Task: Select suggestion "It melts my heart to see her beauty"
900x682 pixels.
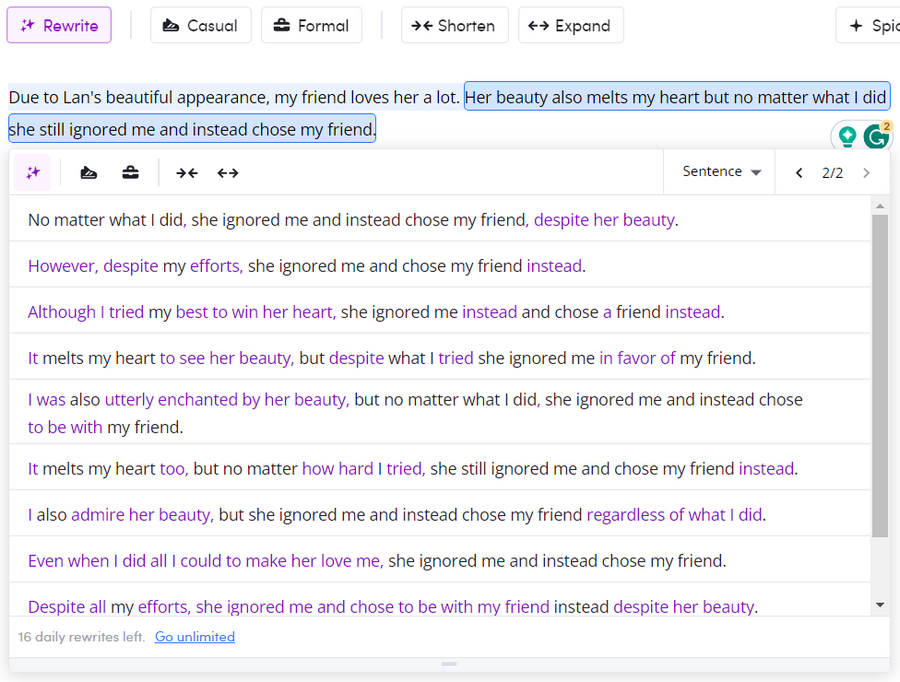Action: coord(440,358)
